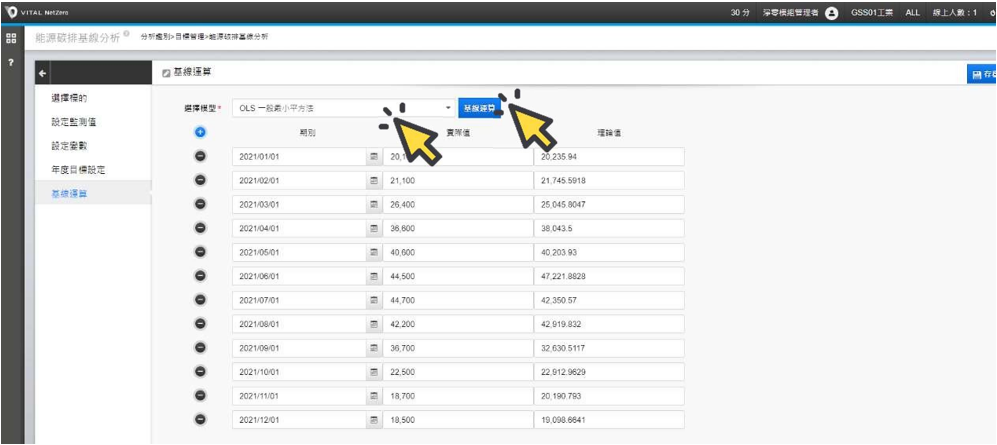The height and width of the screenshot is (445, 997).
Task: Open calendar picker for 2021/12/01 date
Action: coord(374,420)
